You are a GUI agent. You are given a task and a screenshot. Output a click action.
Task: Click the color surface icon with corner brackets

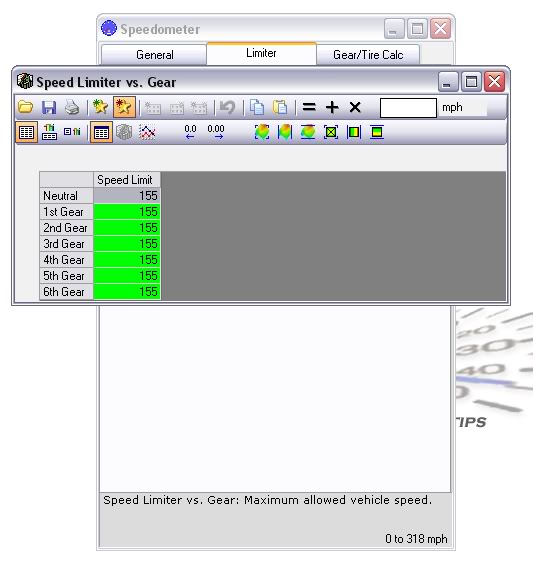click(x=262, y=132)
